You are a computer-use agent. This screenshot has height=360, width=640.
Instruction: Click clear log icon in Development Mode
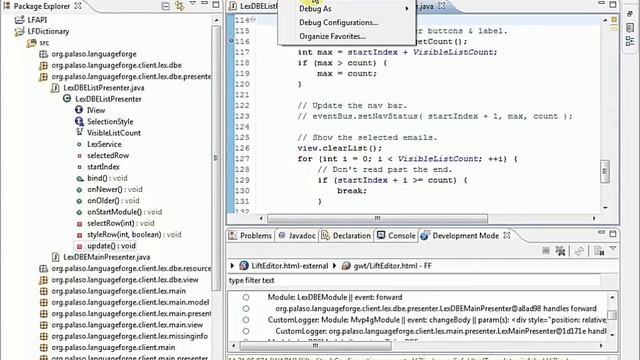(x=599, y=251)
